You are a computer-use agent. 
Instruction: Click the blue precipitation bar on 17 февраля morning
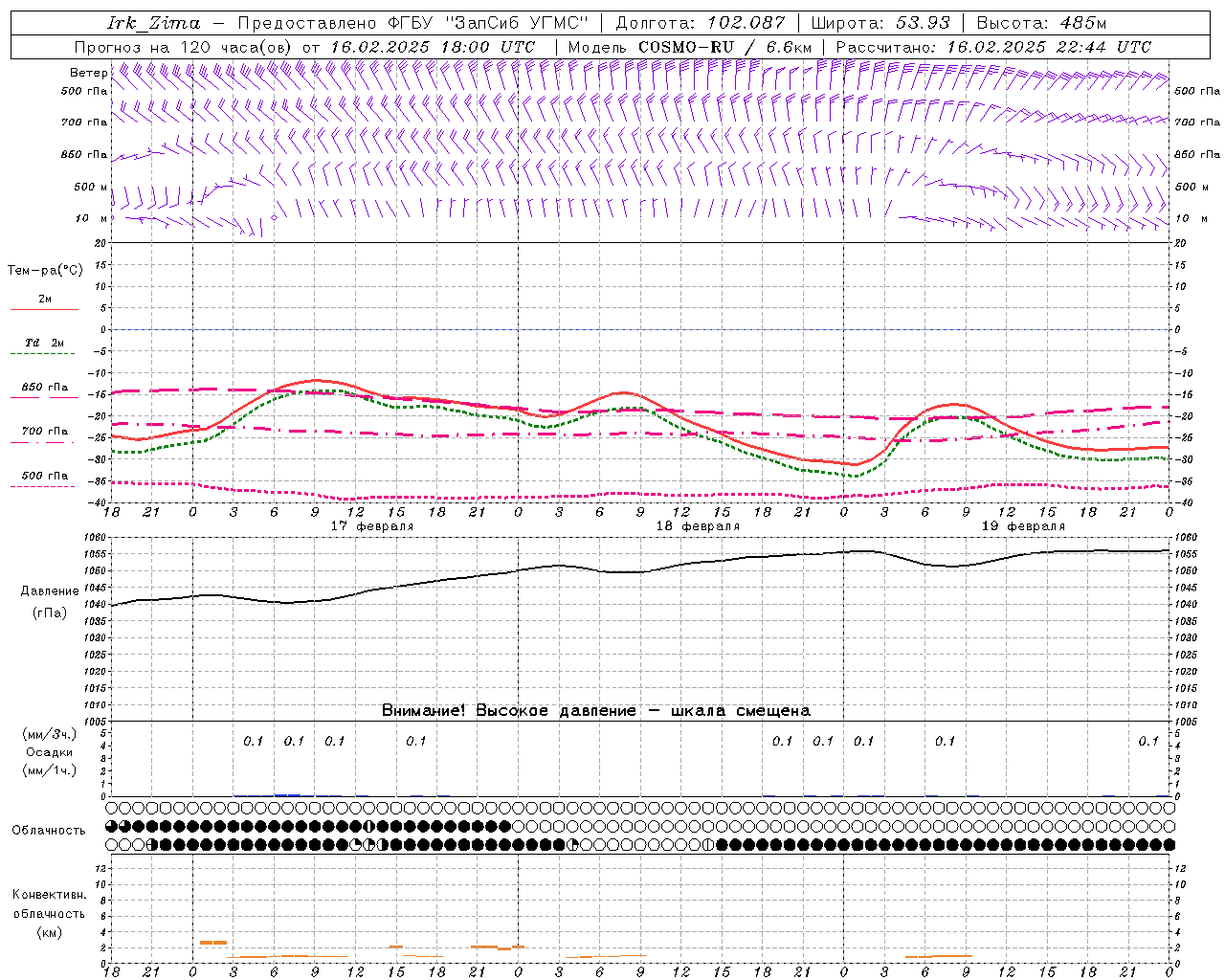tap(287, 794)
